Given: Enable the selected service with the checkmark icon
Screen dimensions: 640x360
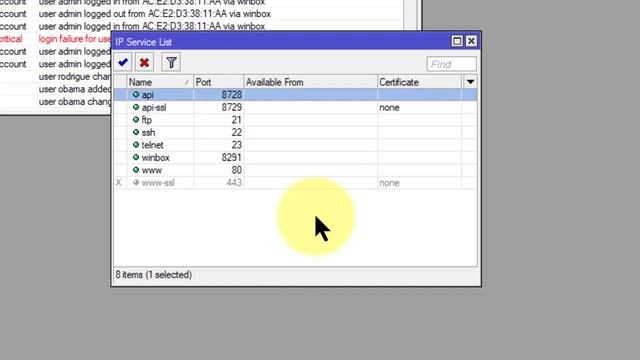Looking at the screenshot, I should 122,62.
